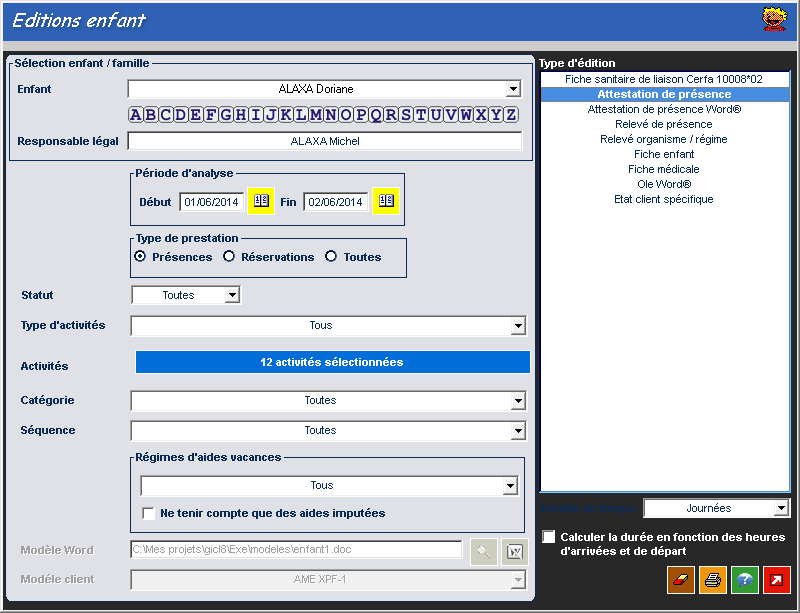Open the Type d'activités dropdown
800x613 pixels.
(517, 325)
